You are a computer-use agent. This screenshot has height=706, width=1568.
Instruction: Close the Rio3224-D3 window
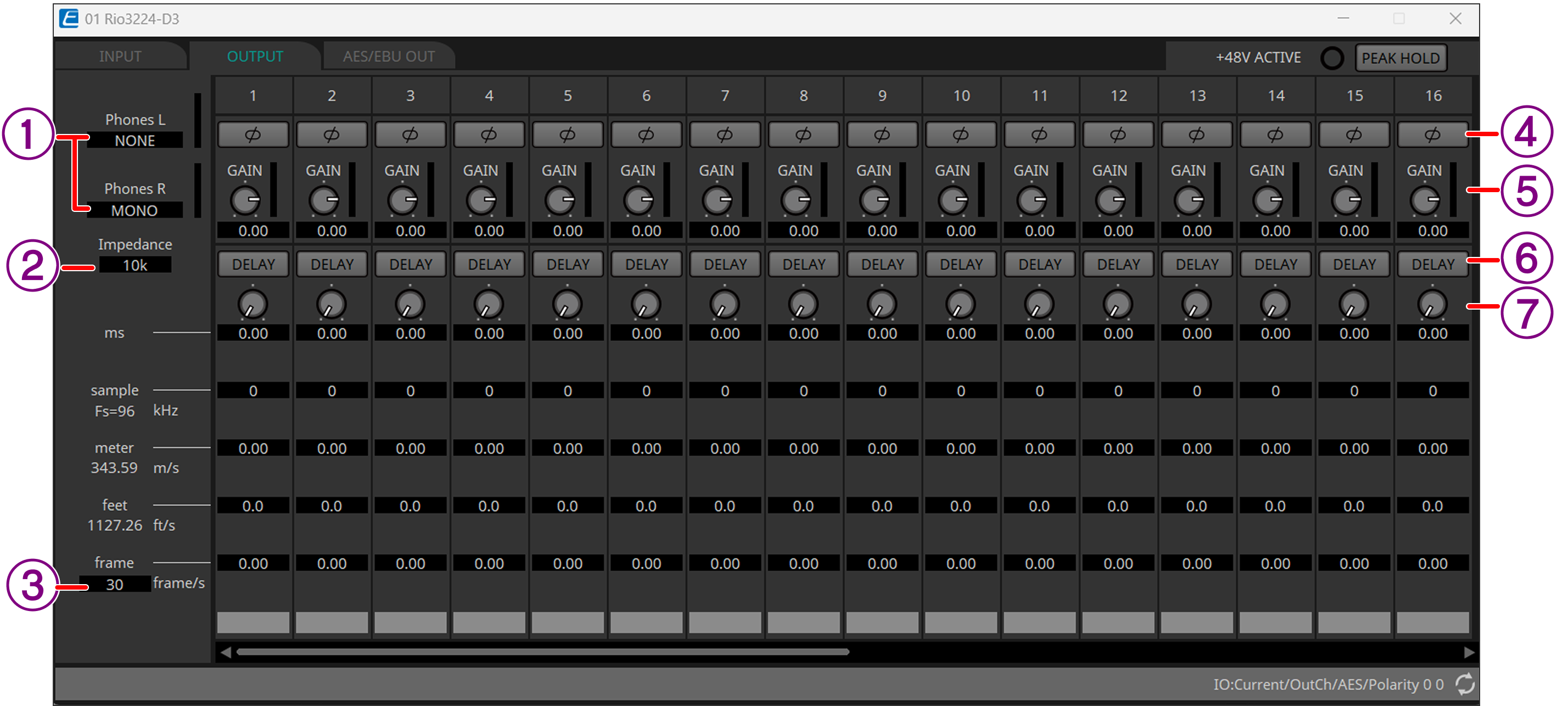1455,19
